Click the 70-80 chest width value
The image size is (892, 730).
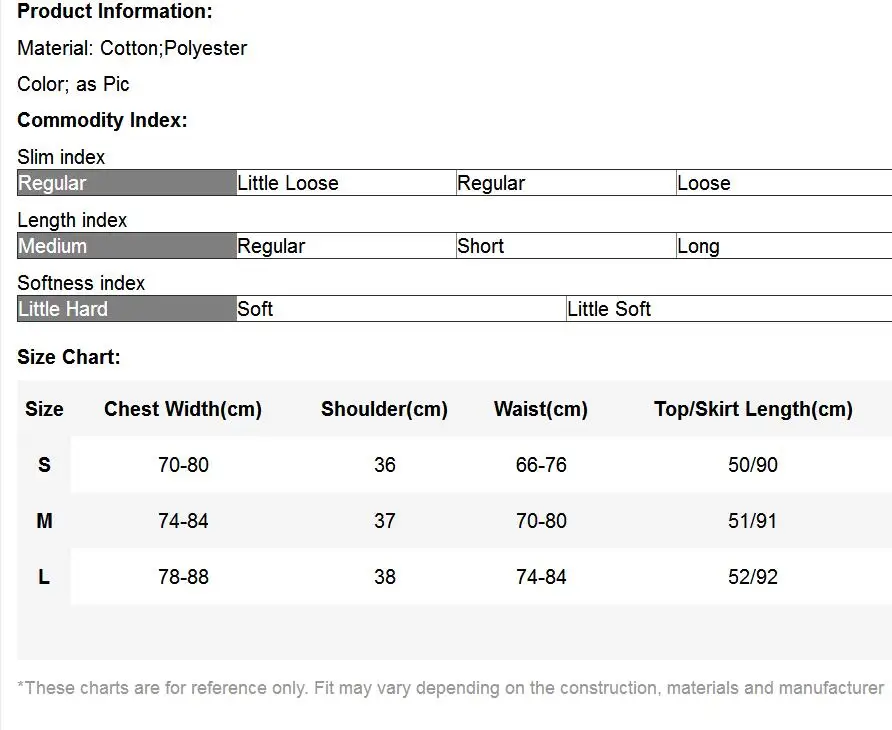[183, 465]
